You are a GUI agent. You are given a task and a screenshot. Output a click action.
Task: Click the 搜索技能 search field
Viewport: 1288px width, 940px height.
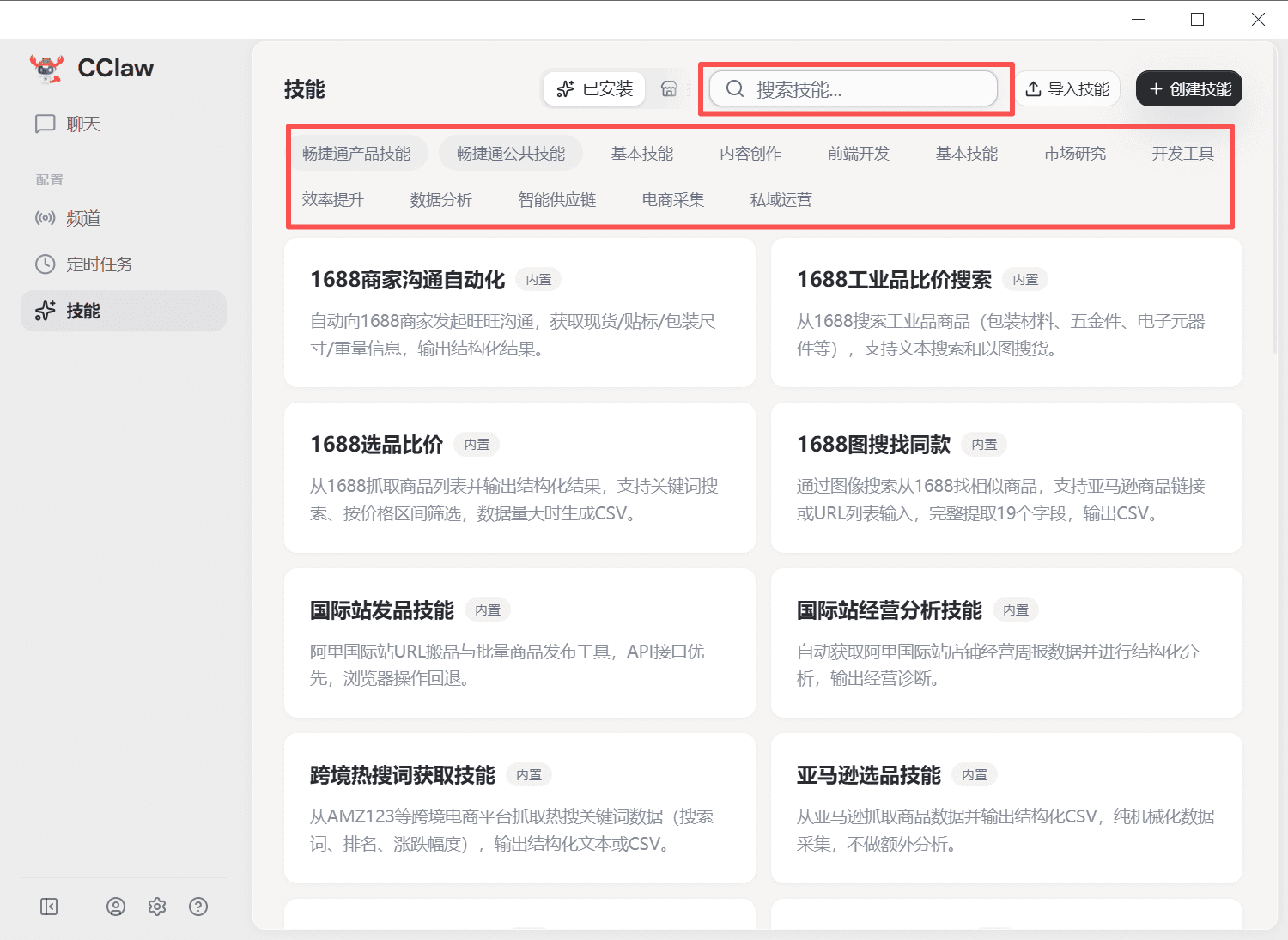(x=856, y=88)
